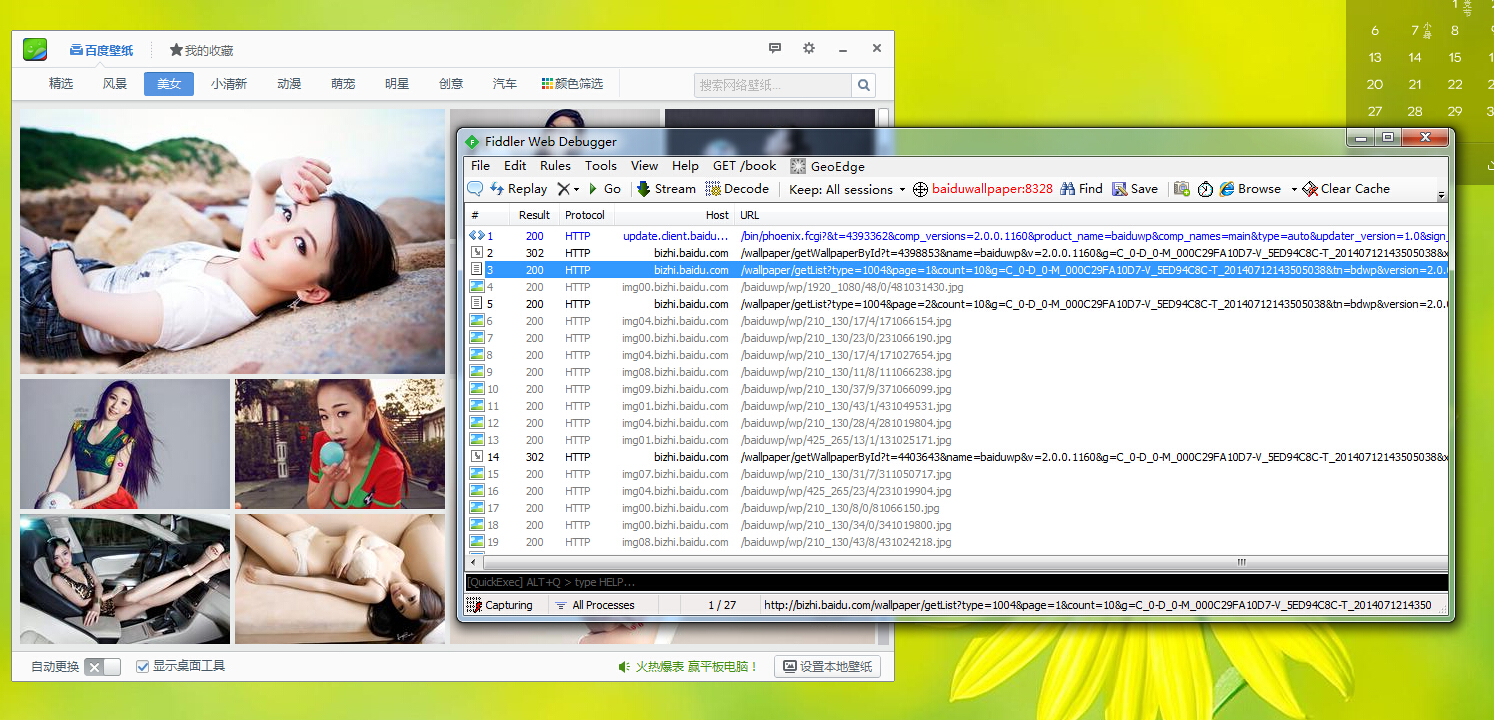Toggle the 自动更换 auto-change switch
Image resolution: width=1494 pixels, height=720 pixels.
(102, 667)
